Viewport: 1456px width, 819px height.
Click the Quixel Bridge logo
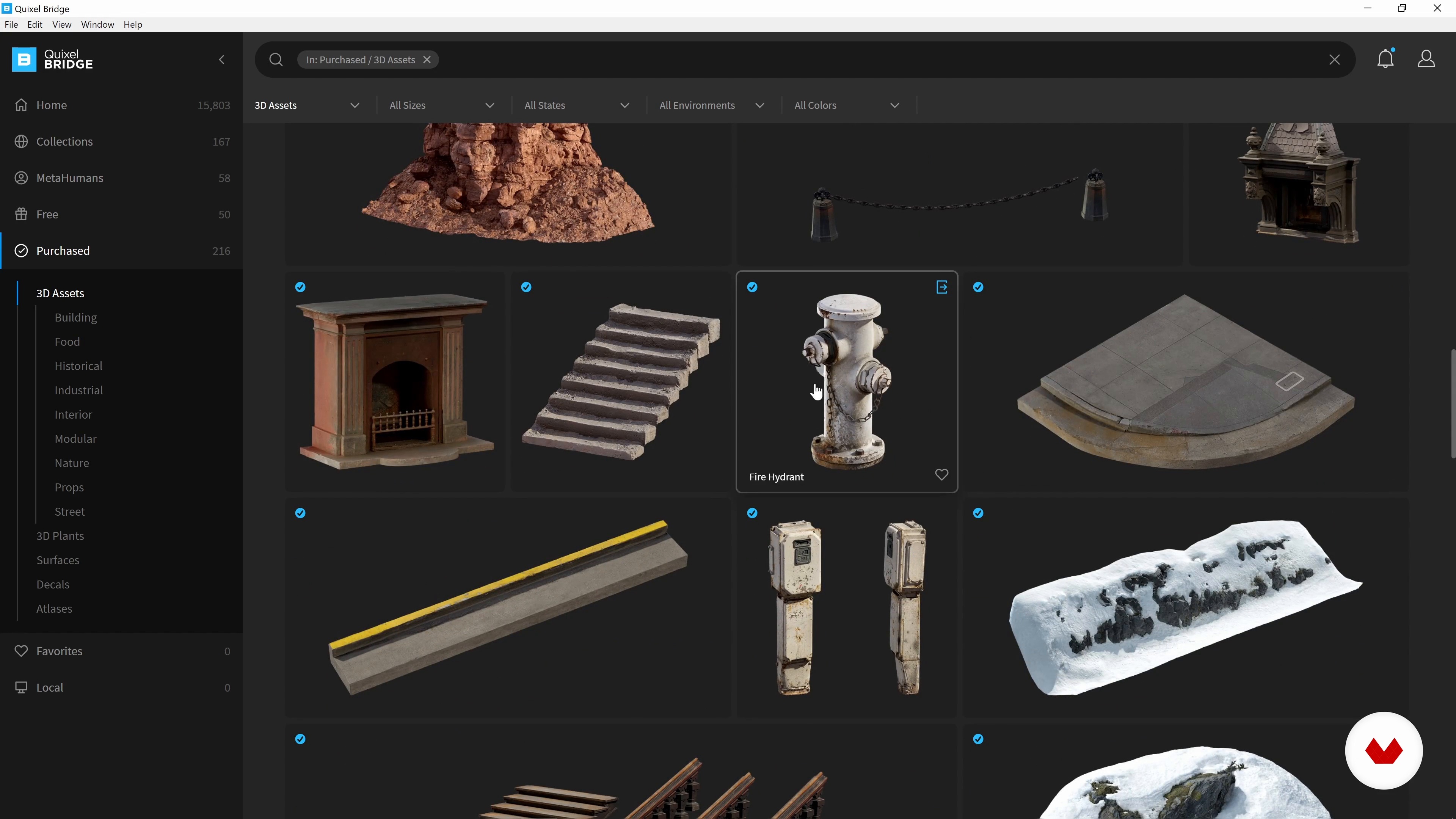point(53,60)
